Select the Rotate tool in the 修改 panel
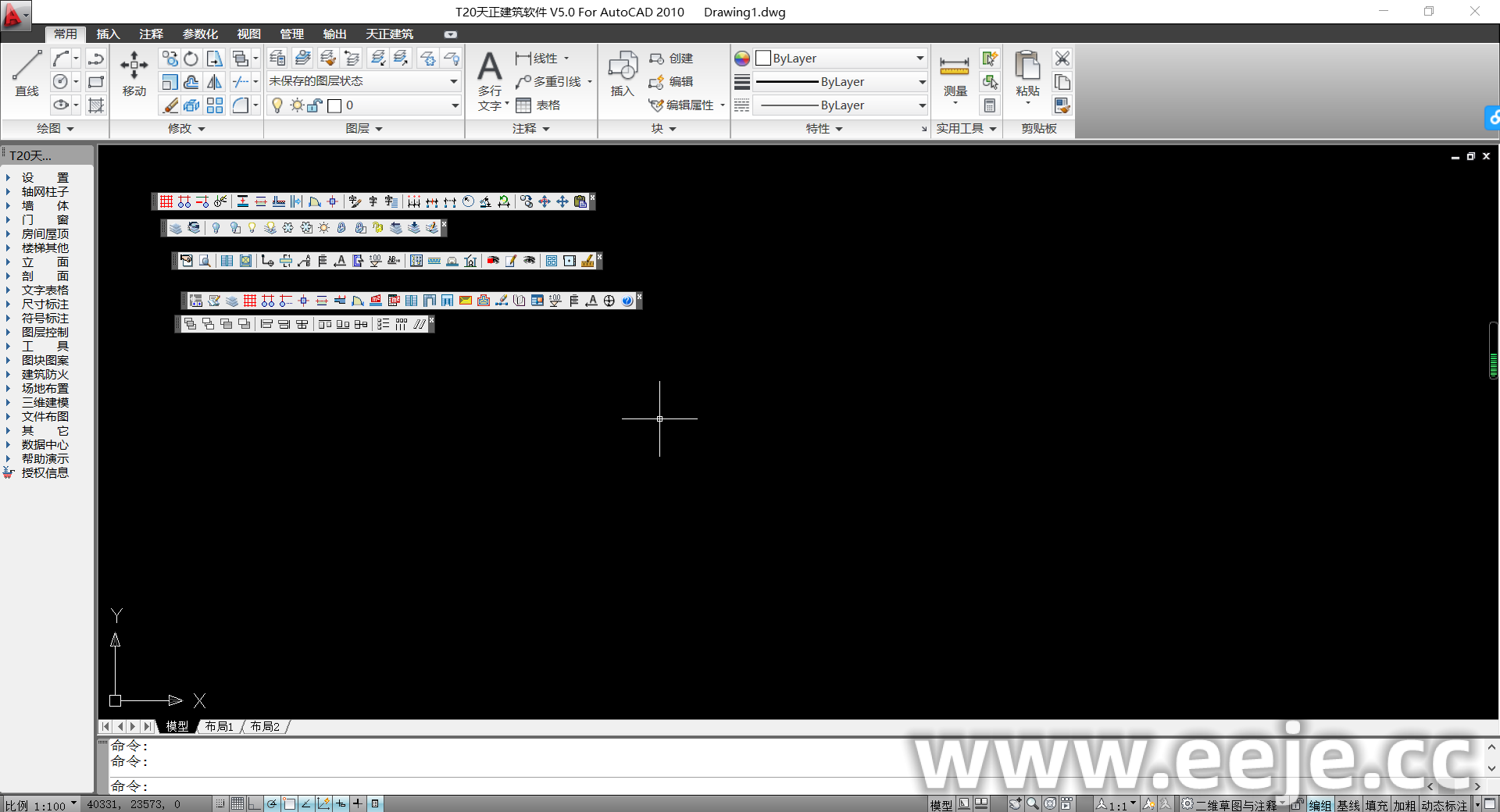 tap(191, 59)
